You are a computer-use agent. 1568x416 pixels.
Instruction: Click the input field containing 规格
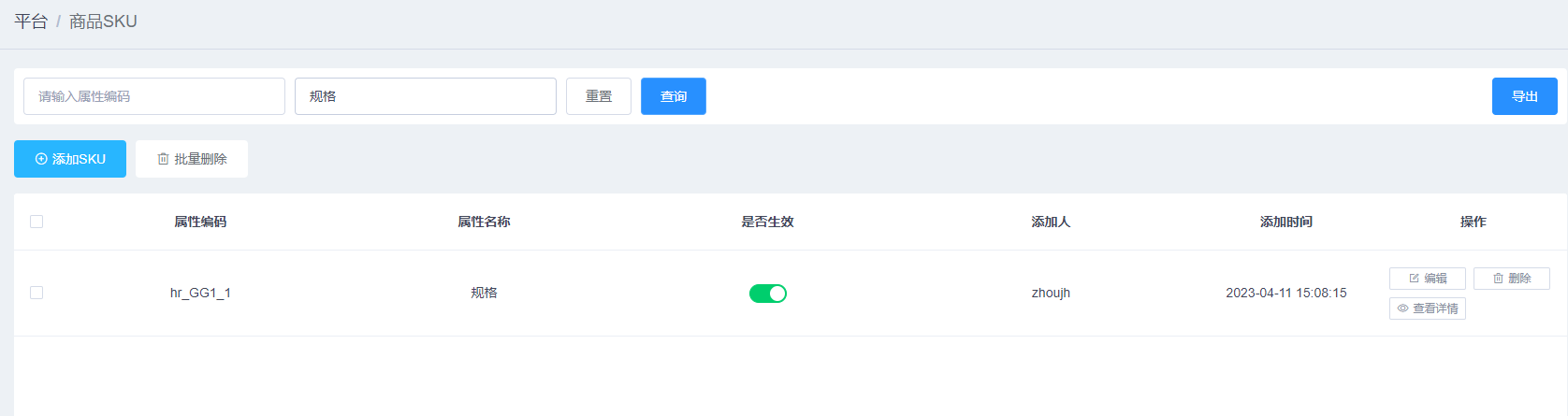tap(426, 96)
